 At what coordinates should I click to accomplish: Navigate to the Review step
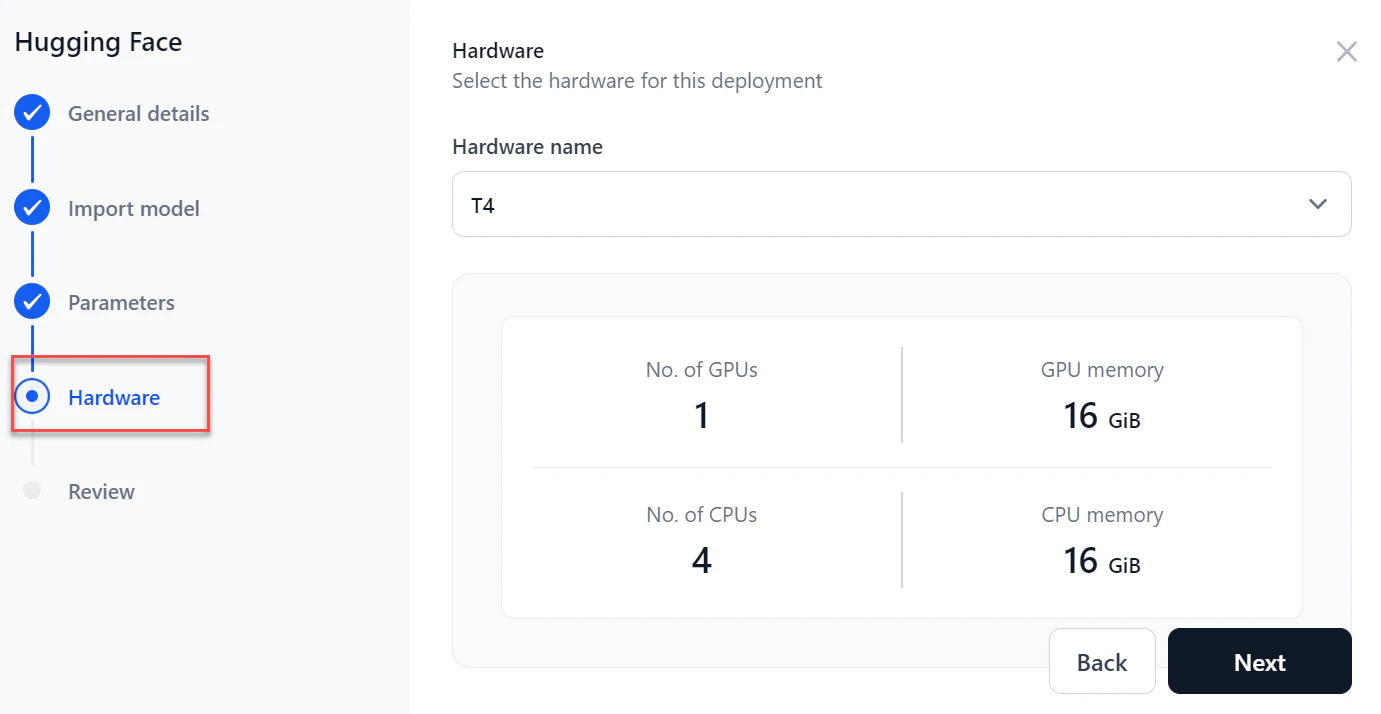click(100, 490)
